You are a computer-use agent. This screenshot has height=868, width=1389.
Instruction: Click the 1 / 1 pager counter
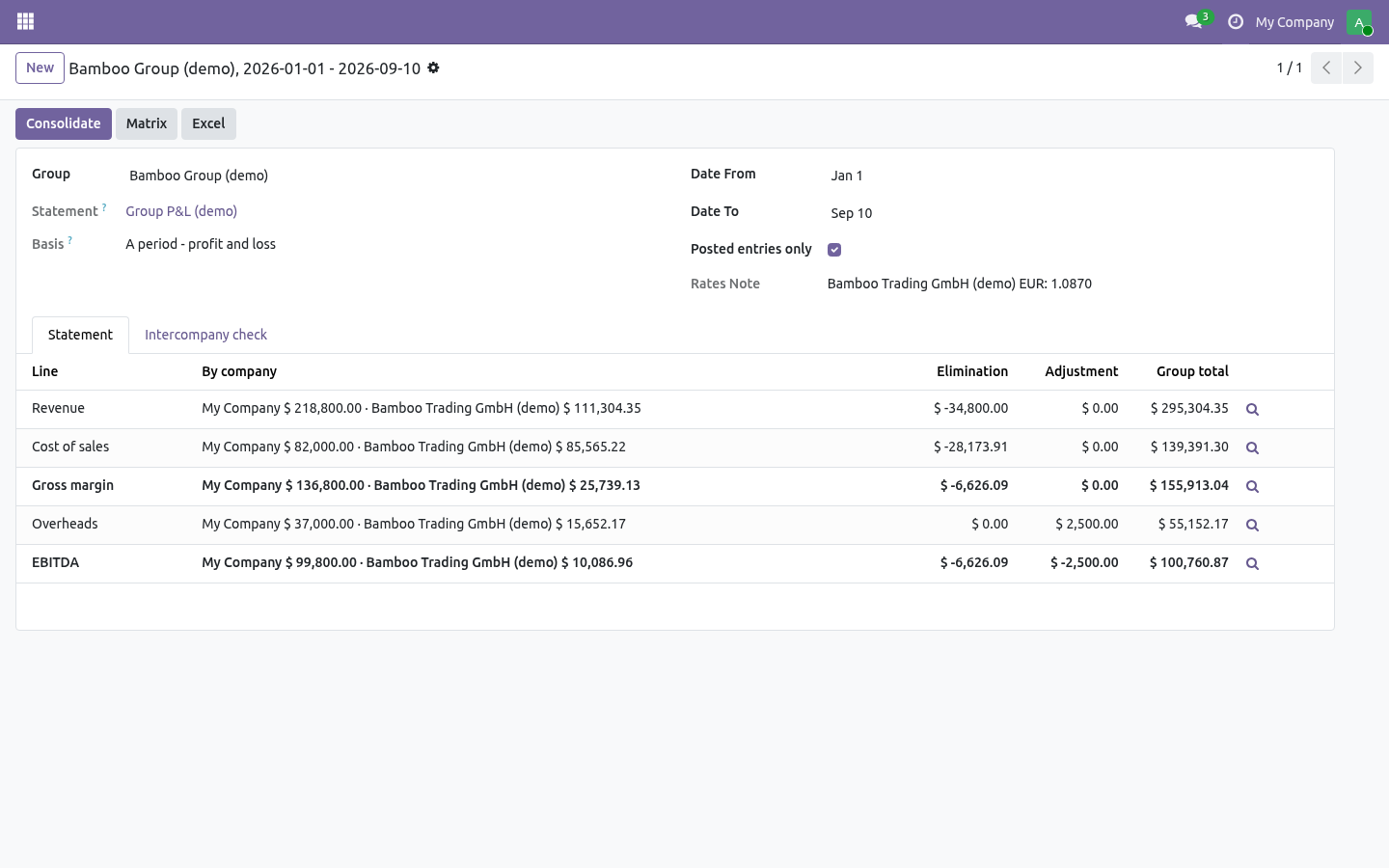pos(1290,68)
